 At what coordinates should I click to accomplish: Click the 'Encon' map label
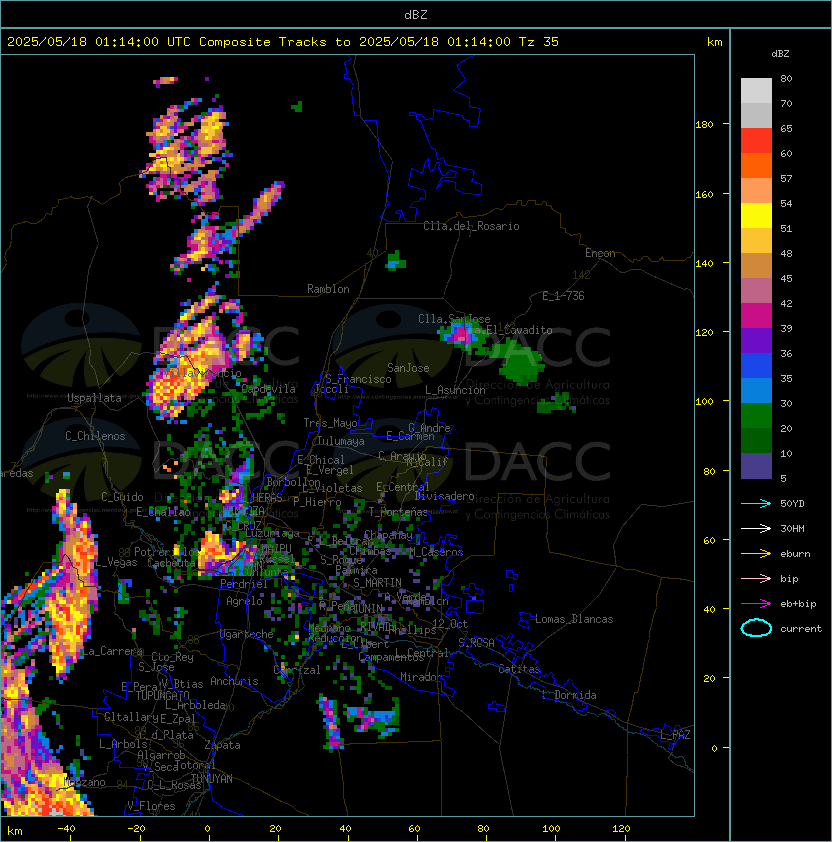point(600,253)
